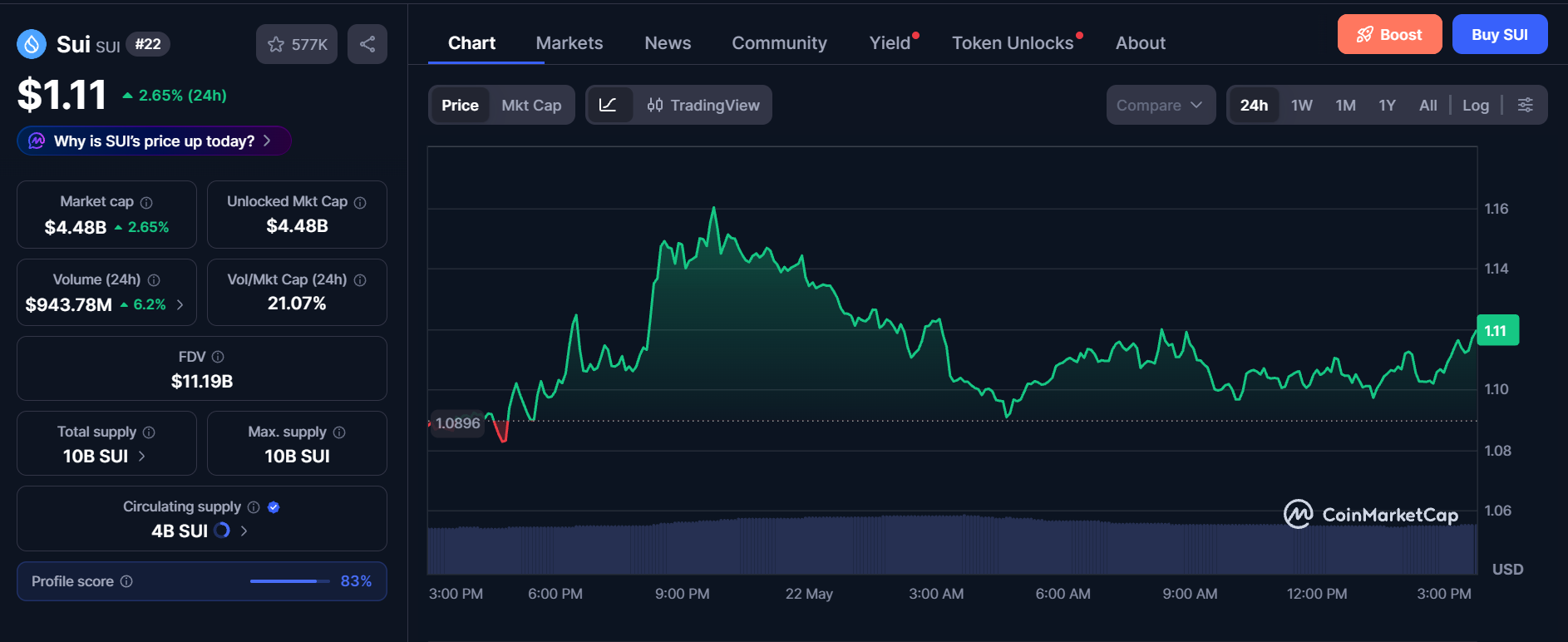Click the 577K watchlist count
The width and height of the screenshot is (1568, 642).
(x=309, y=45)
